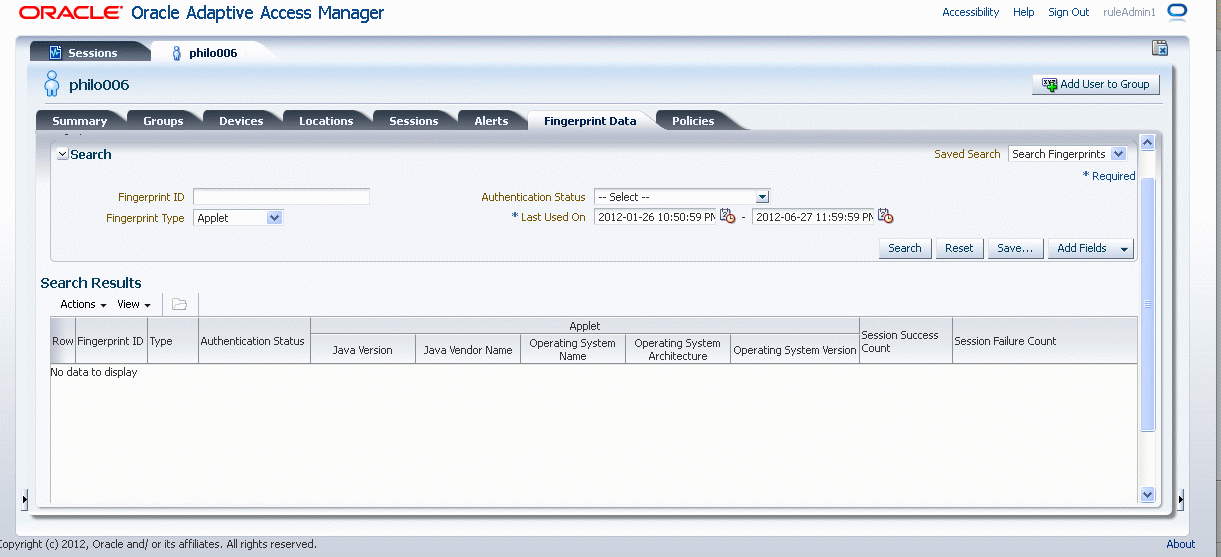
Task: Click the ruleAdmin1 username text
Action: click(1129, 12)
